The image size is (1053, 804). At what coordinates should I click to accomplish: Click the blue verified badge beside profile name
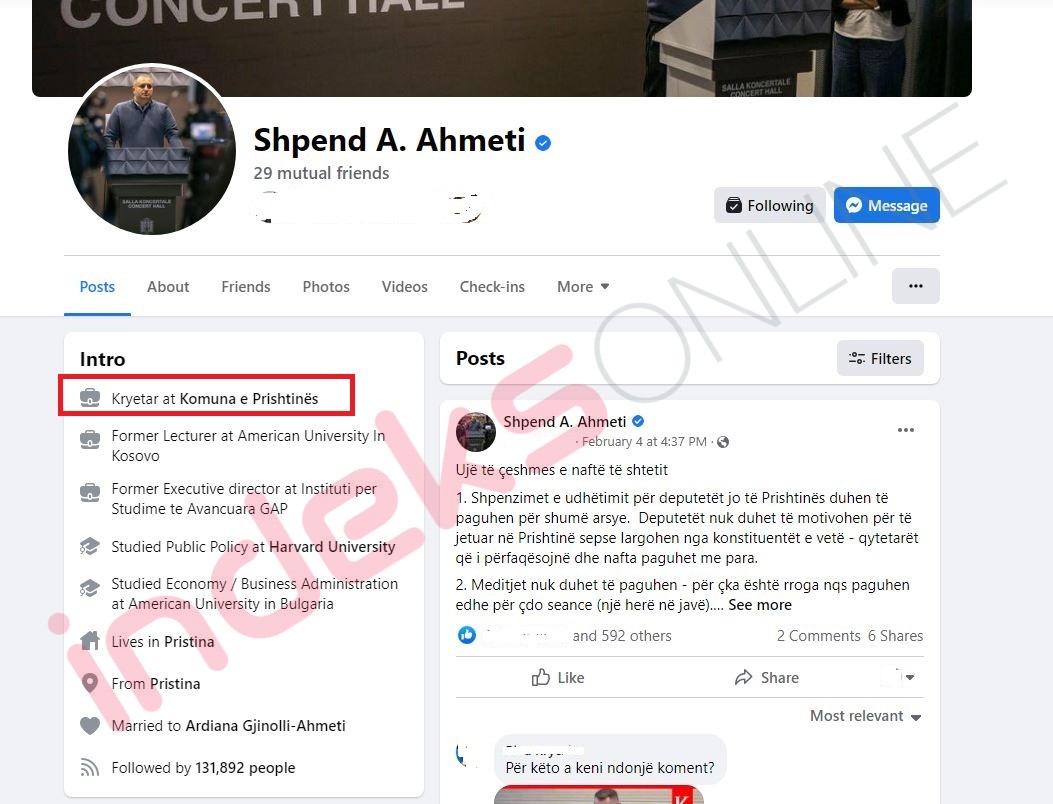[x=543, y=143]
